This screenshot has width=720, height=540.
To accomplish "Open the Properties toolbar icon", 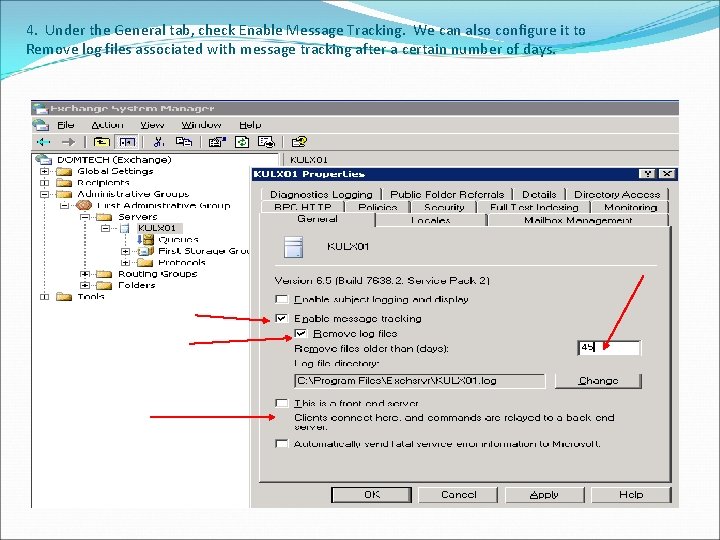I will [x=217, y=142].
